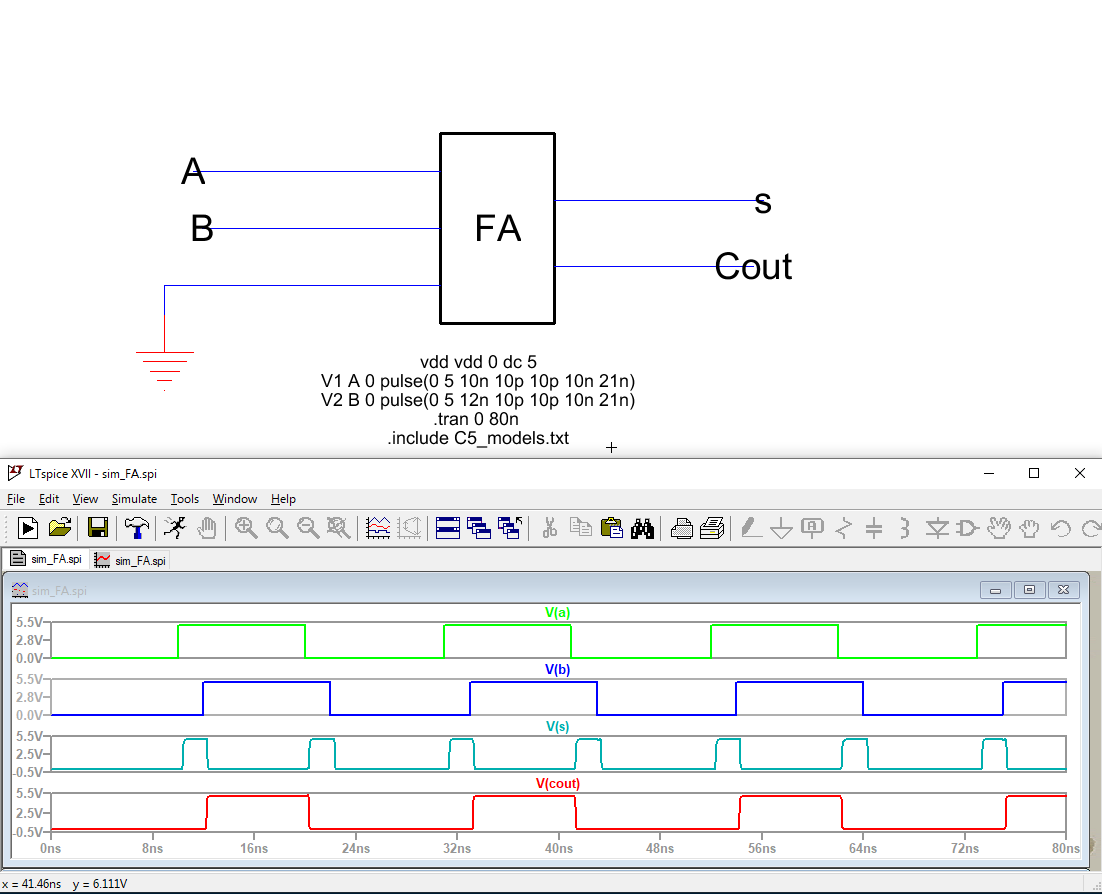The width and height of the screenshot is (1102, 894).
Task: Click the Paste clipboard icon
Action: [611, 528]
